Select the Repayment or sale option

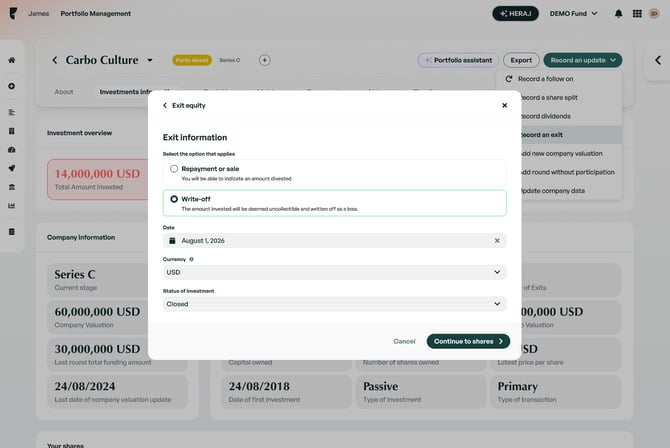coord(174,169)
